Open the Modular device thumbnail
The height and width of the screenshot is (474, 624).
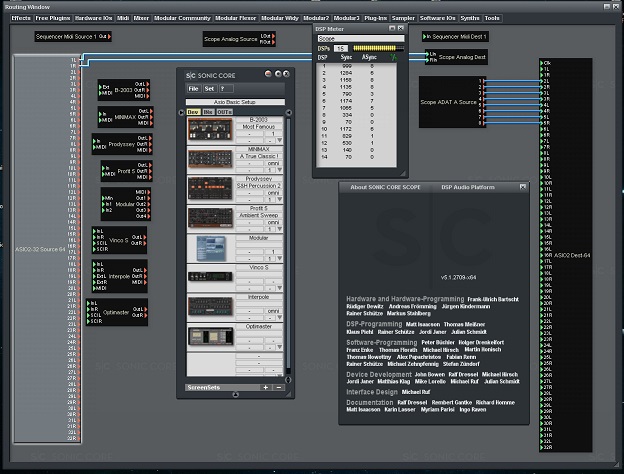[x=211, y=248]
